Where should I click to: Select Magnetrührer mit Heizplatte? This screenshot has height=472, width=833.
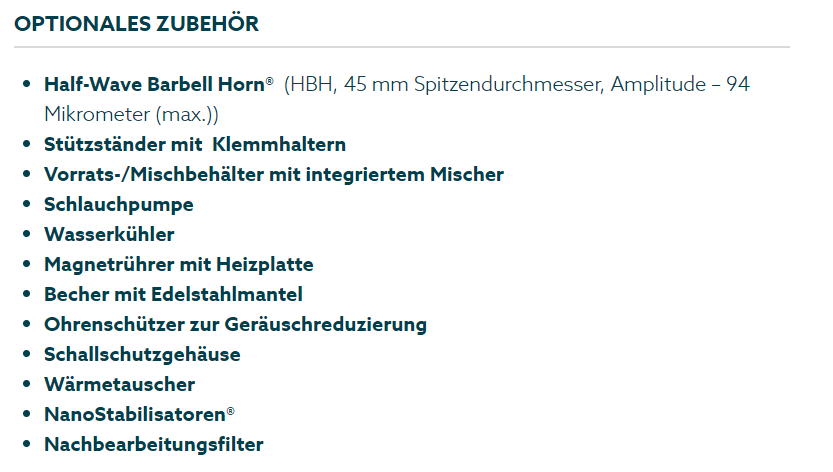point(178,264)
